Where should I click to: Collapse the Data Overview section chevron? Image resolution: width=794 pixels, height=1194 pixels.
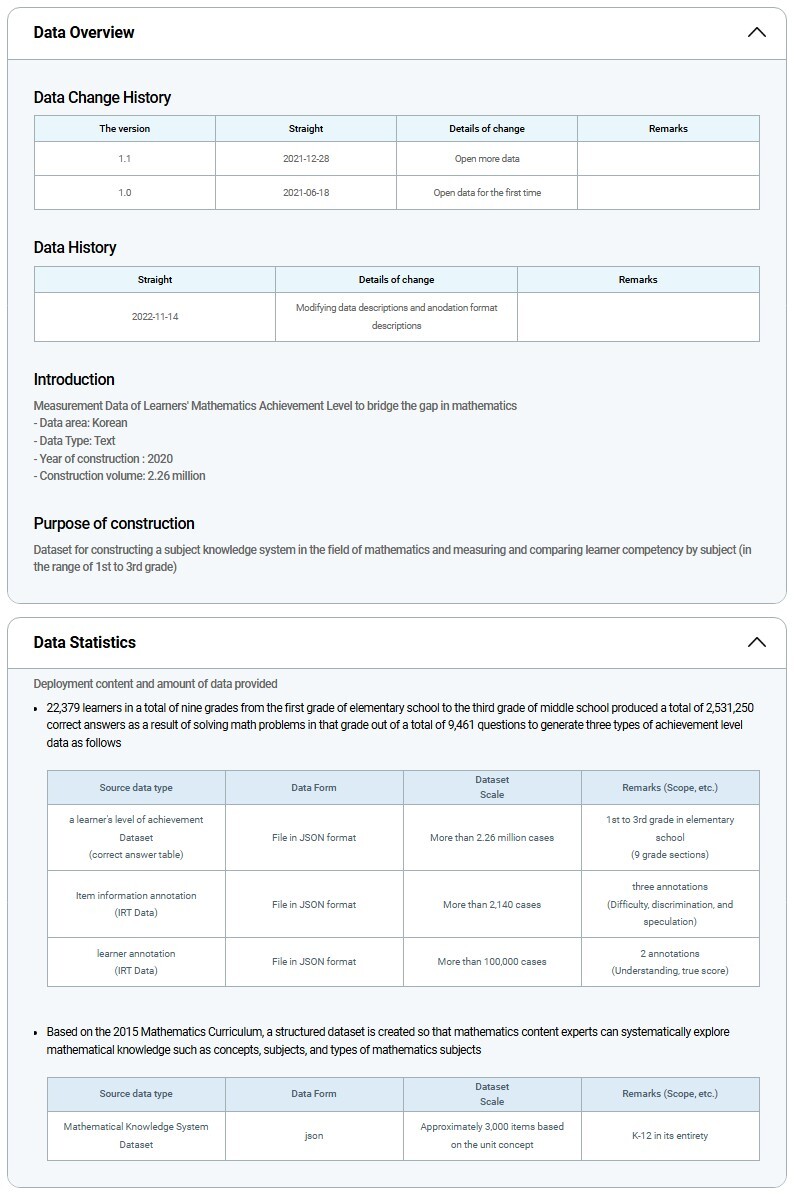point(756,32)
